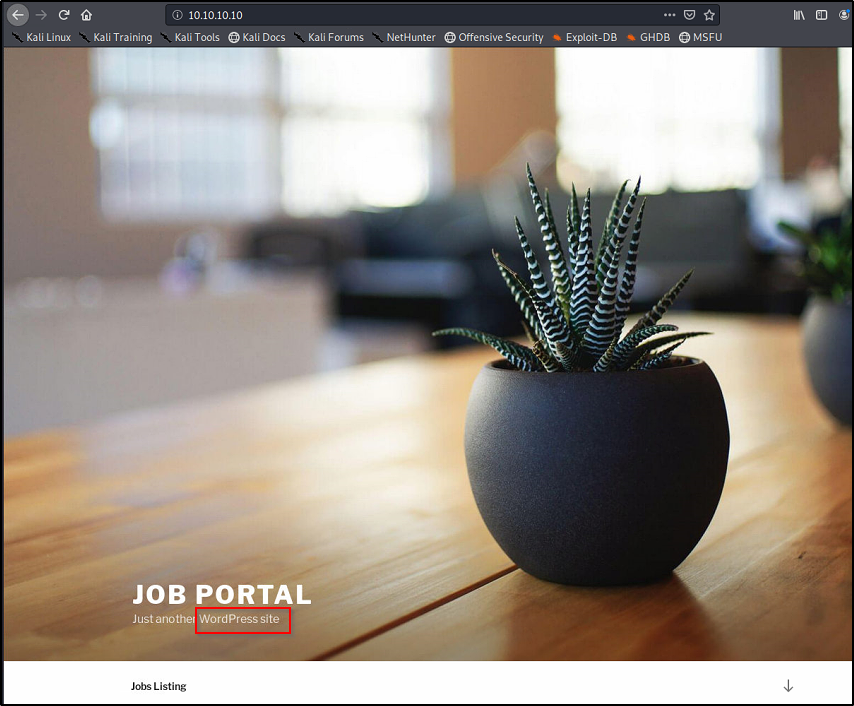The width and height of the screenshot is (854, 706).
Task: Open site information icon in address bar
Action: click(x=178, y=15)
